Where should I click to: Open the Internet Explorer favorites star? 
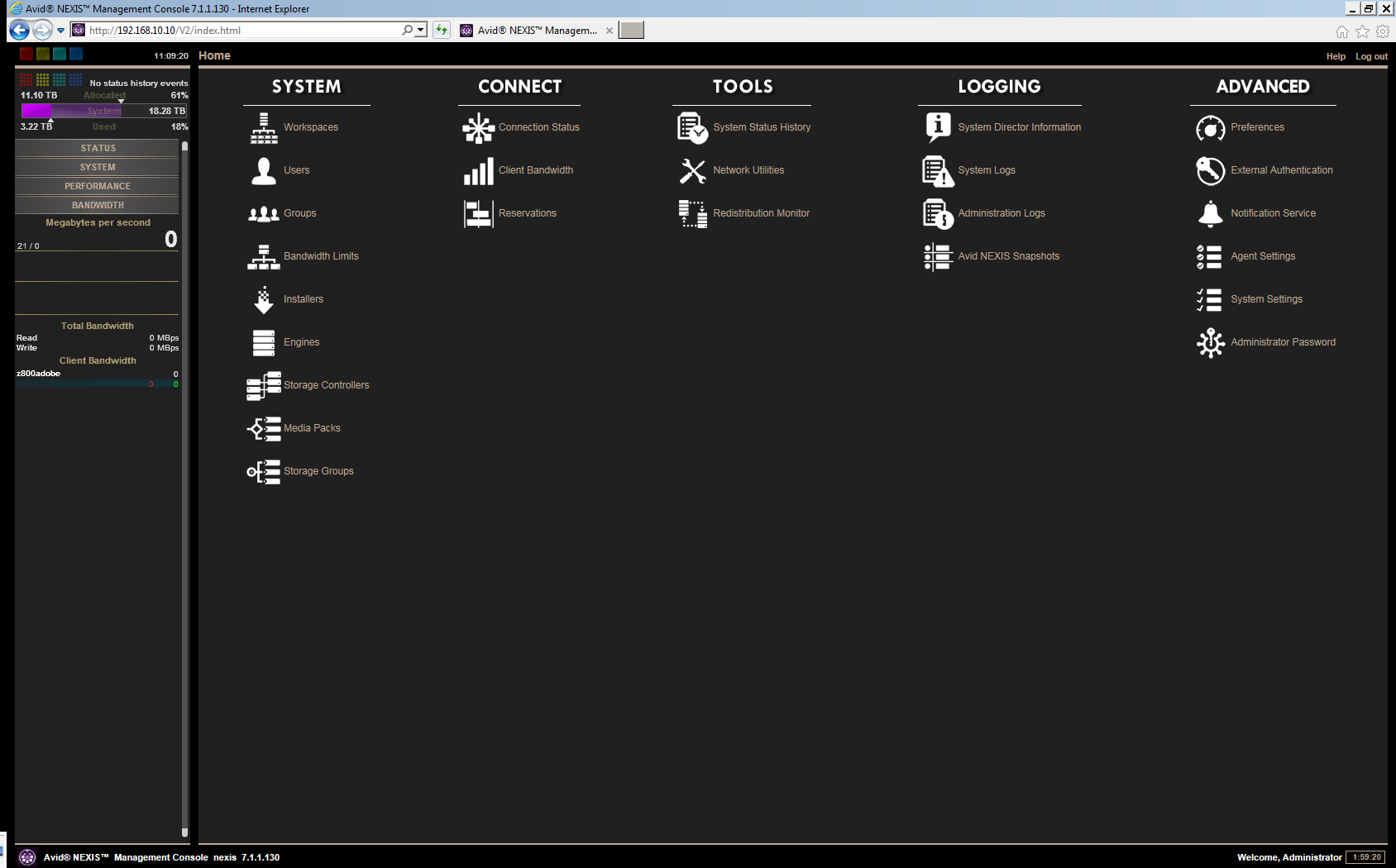coord(1363,31)
